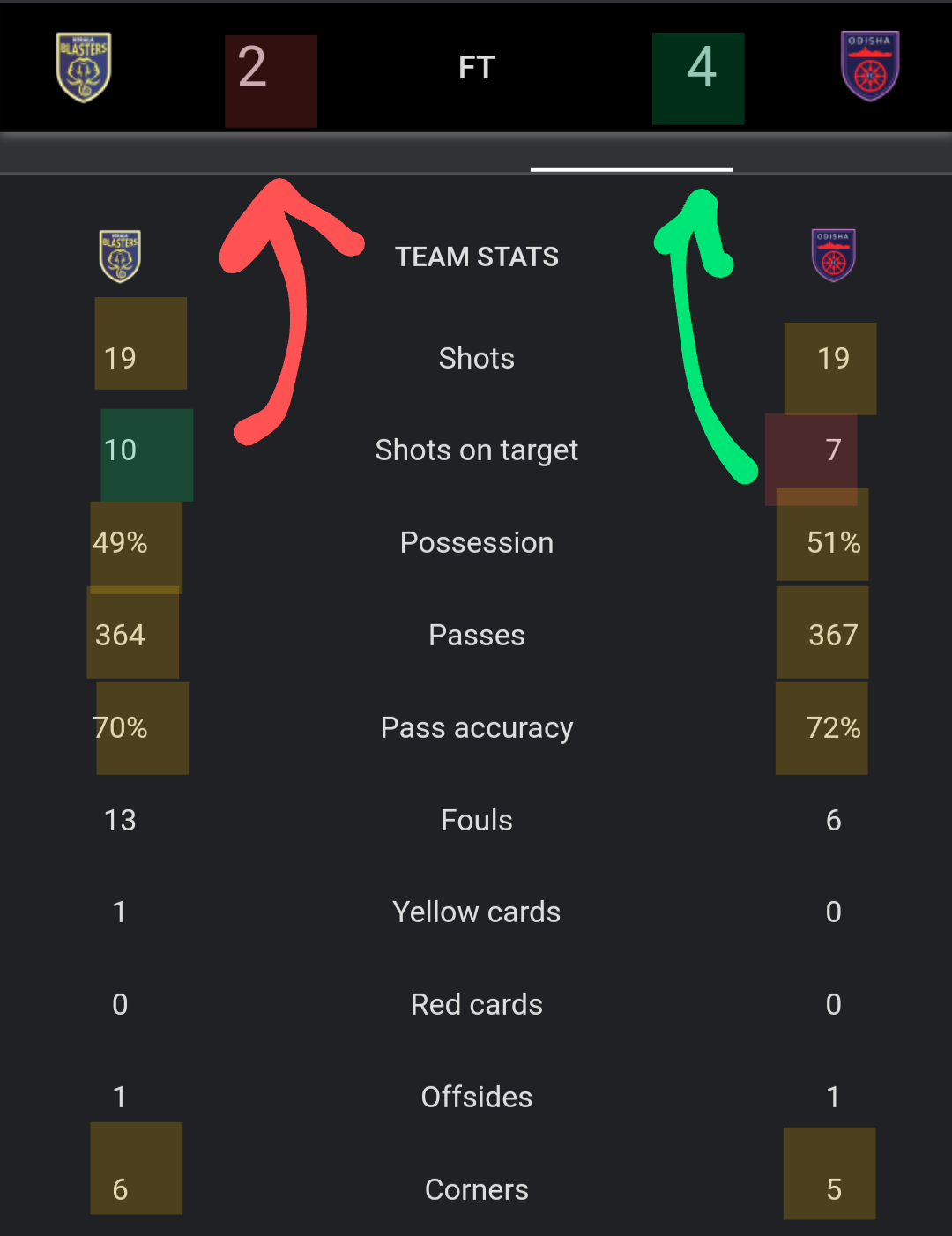Click Kerala's 49% possession value
The image size is (952, 1236).
(121, 543)
